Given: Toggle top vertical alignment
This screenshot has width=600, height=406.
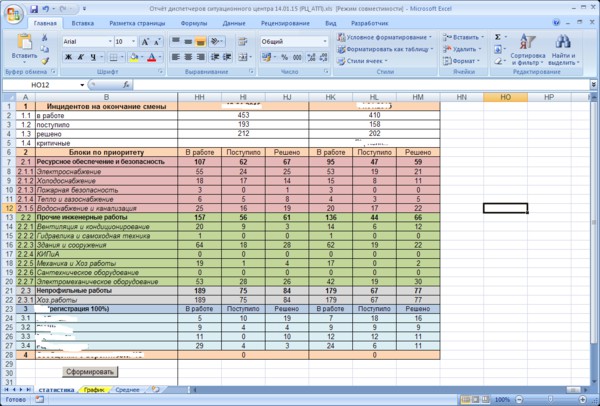Looking at the screenshot, I should click(x=176, y=41).
